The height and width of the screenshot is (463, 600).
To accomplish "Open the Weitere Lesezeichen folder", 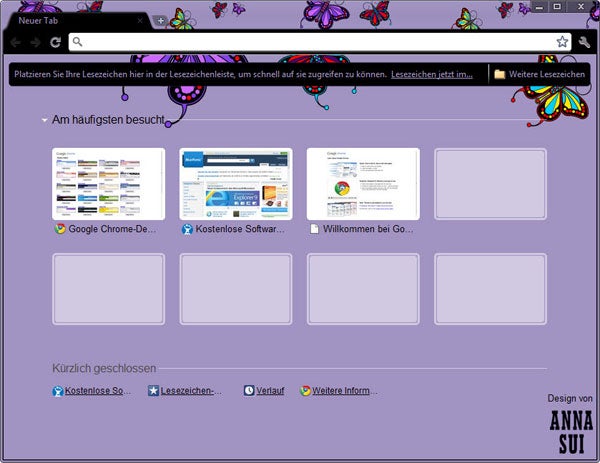I will 539,74.
